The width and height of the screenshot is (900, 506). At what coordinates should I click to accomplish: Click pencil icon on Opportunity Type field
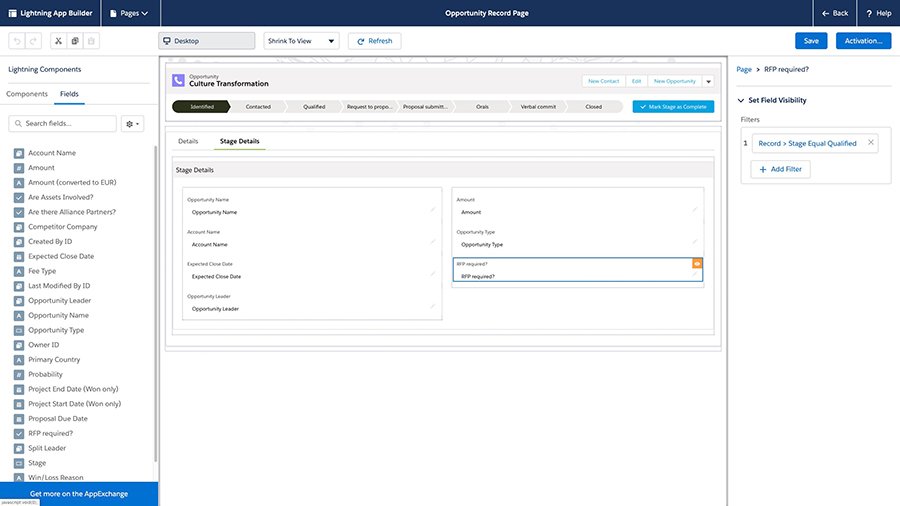[694, 241]
